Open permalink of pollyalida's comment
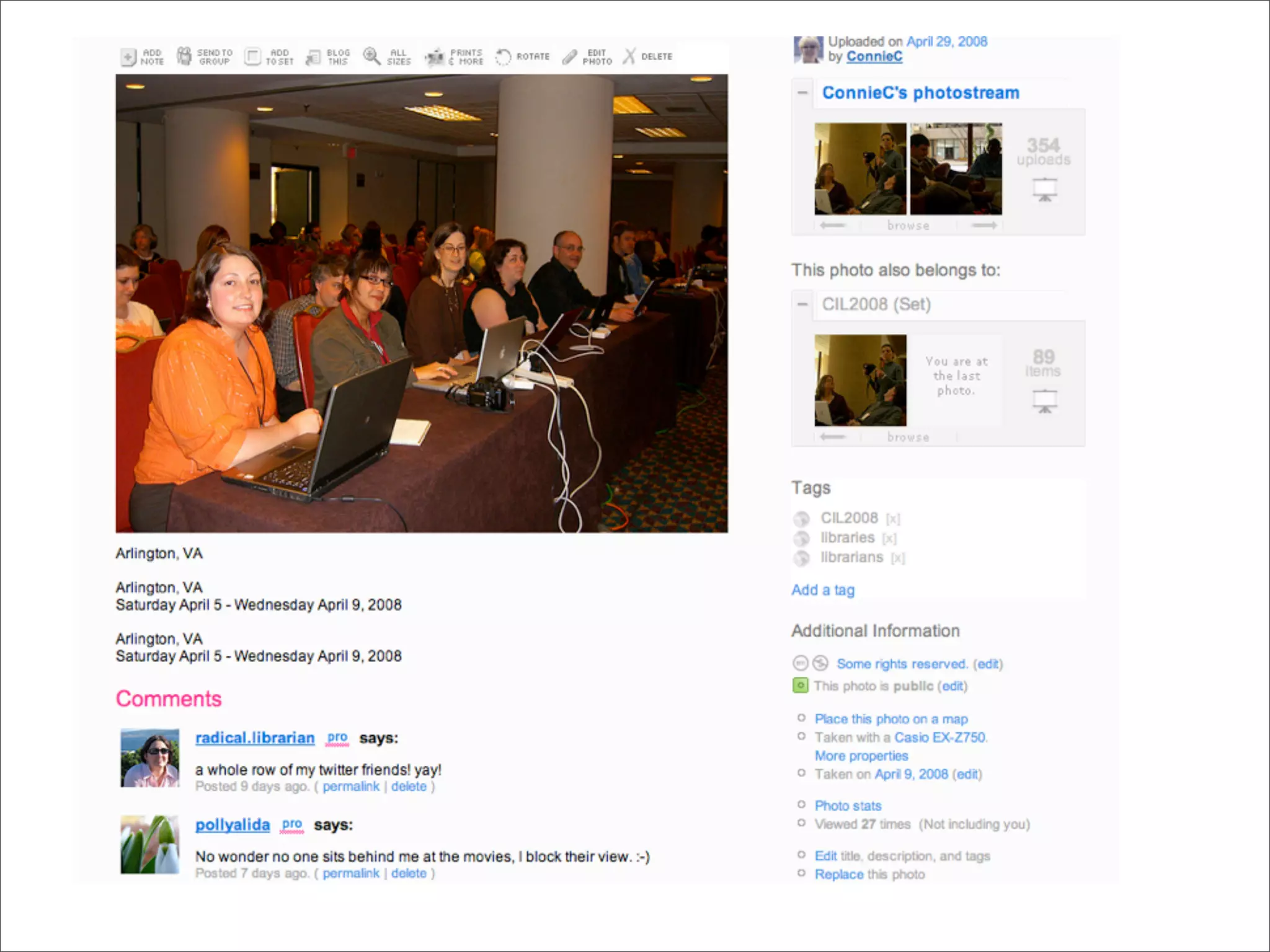 tap(351, 873)
